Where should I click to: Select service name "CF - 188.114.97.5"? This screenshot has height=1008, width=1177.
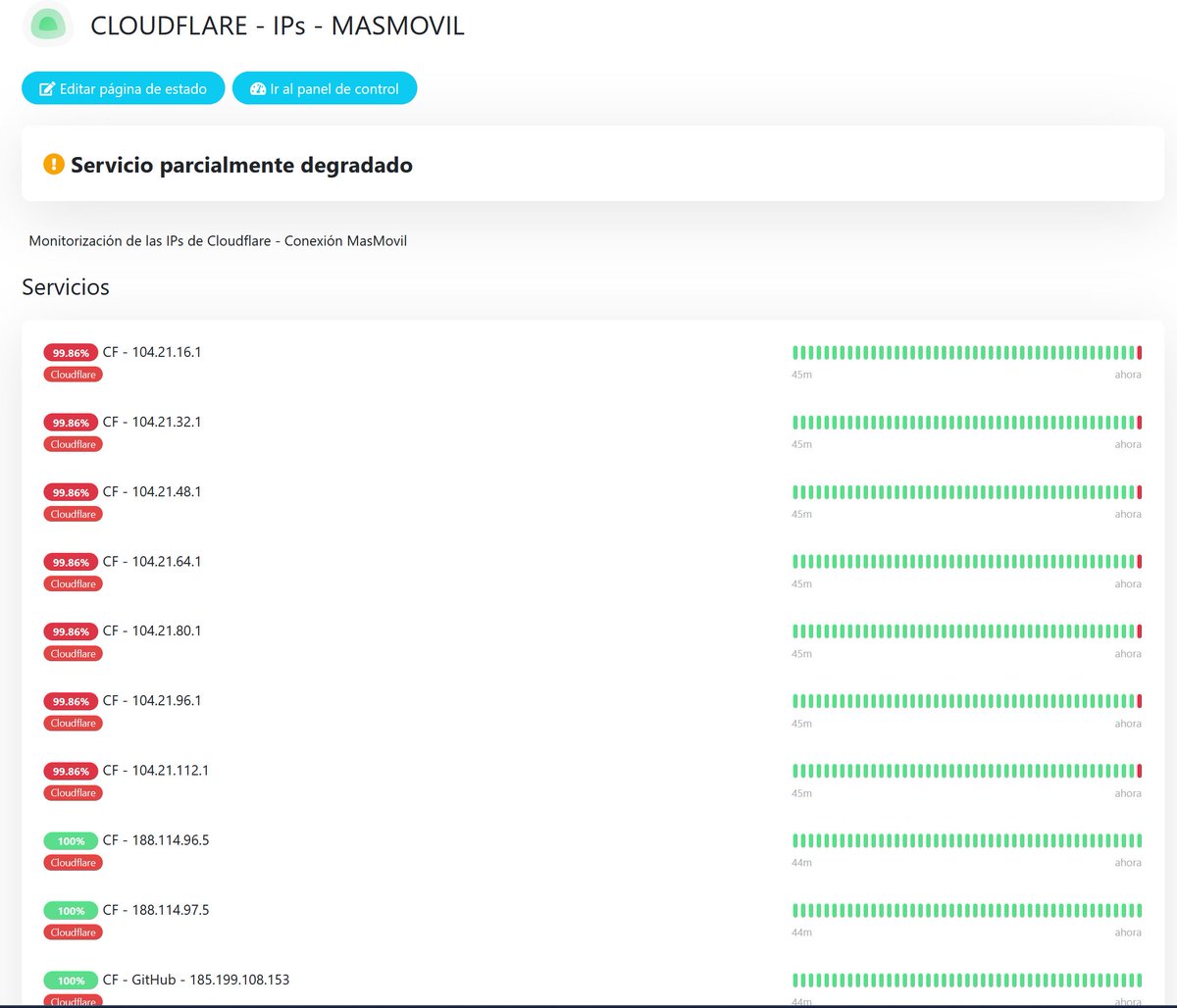pos(156,909)
